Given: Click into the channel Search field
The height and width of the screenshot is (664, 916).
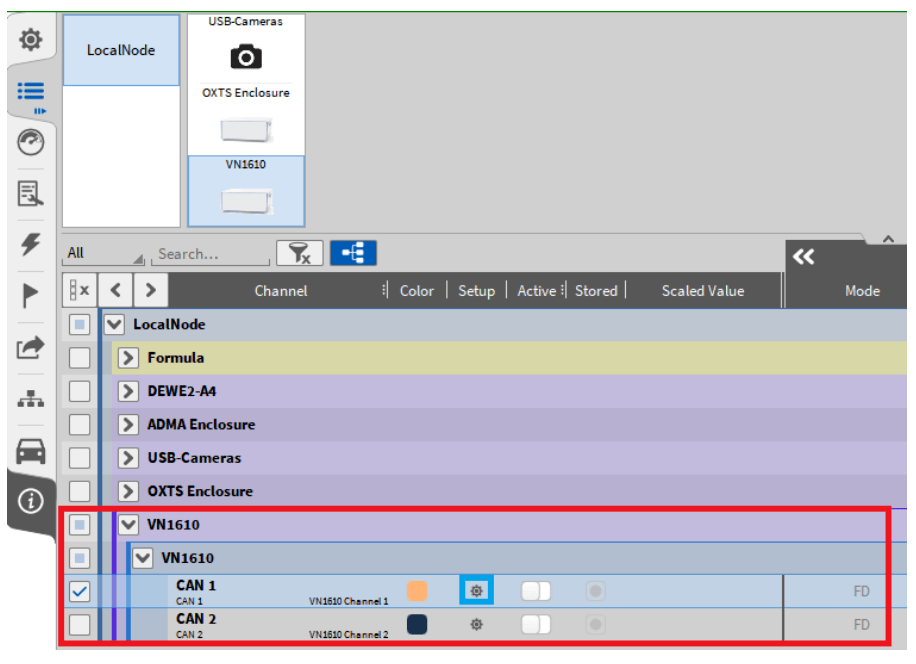Looking at the screenshot, I should point(210,254).
